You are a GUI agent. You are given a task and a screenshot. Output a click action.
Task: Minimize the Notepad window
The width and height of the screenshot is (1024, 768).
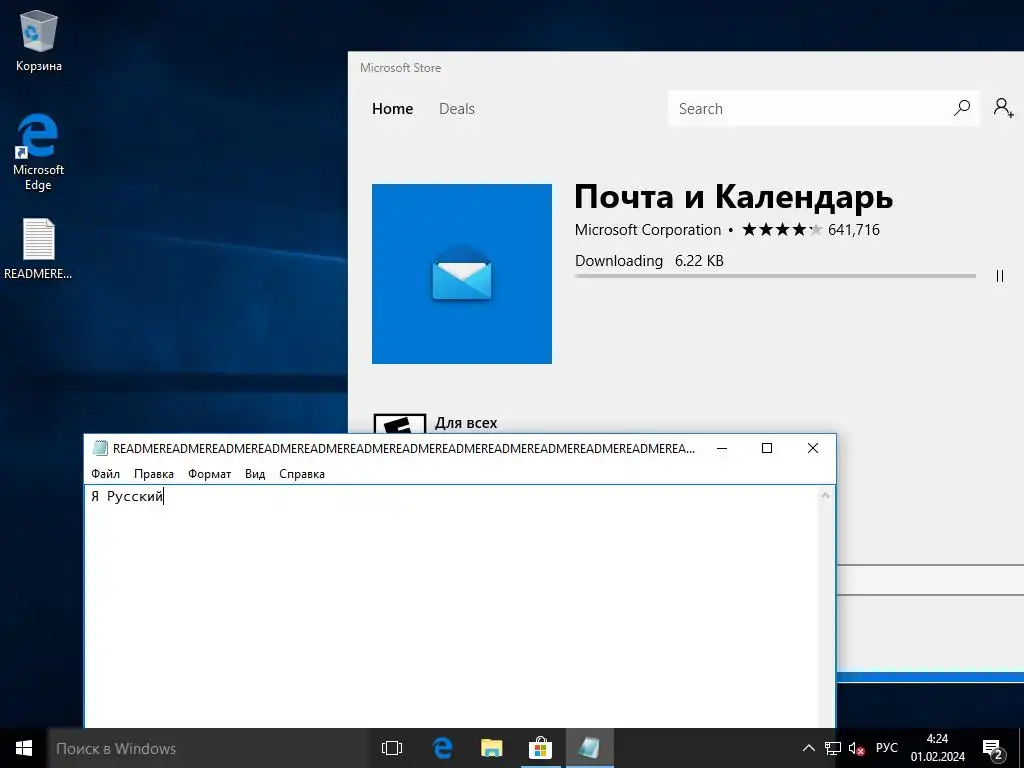point(722,448)
